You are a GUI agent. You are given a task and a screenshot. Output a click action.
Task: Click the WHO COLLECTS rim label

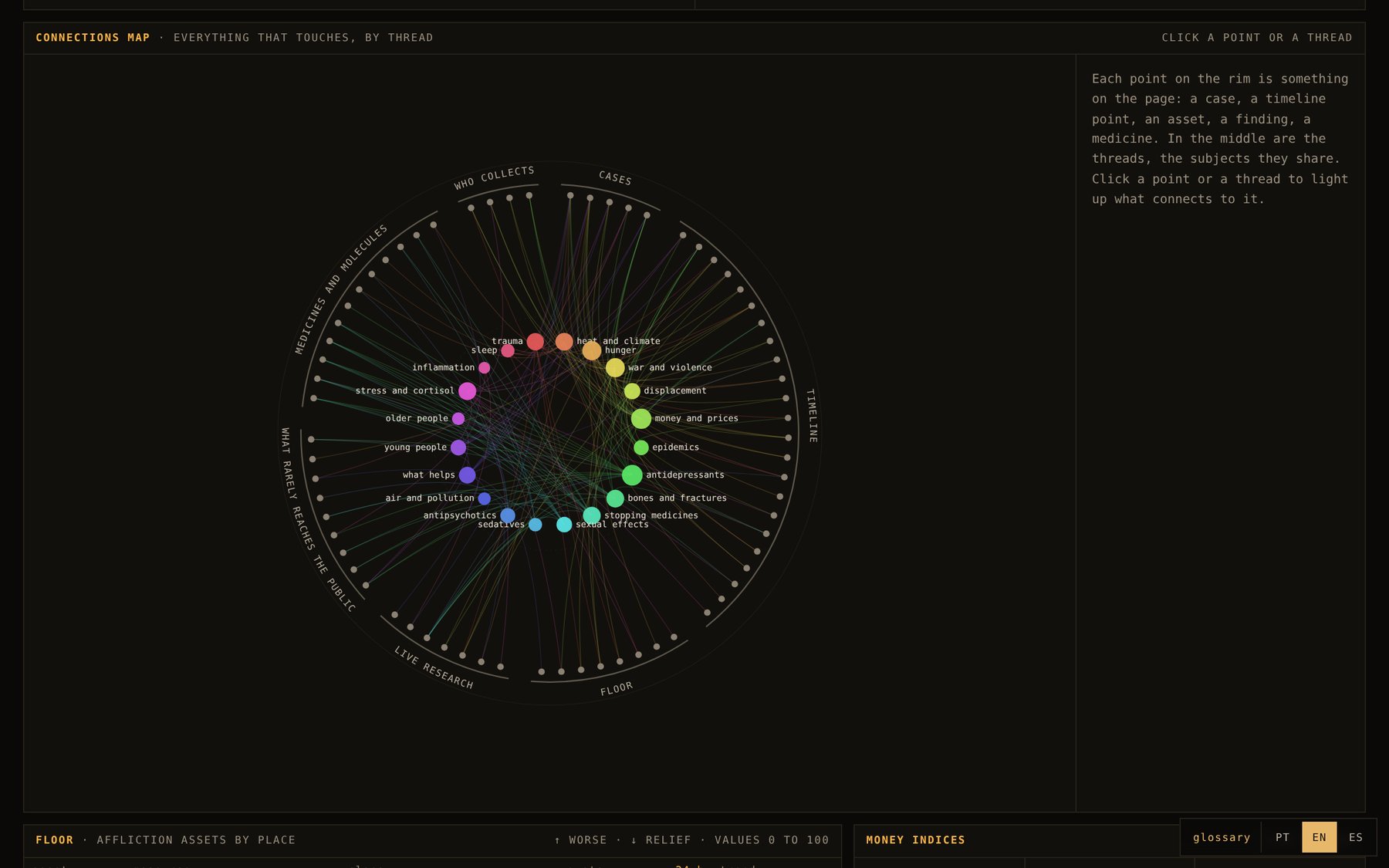click(x=494, y=177)
